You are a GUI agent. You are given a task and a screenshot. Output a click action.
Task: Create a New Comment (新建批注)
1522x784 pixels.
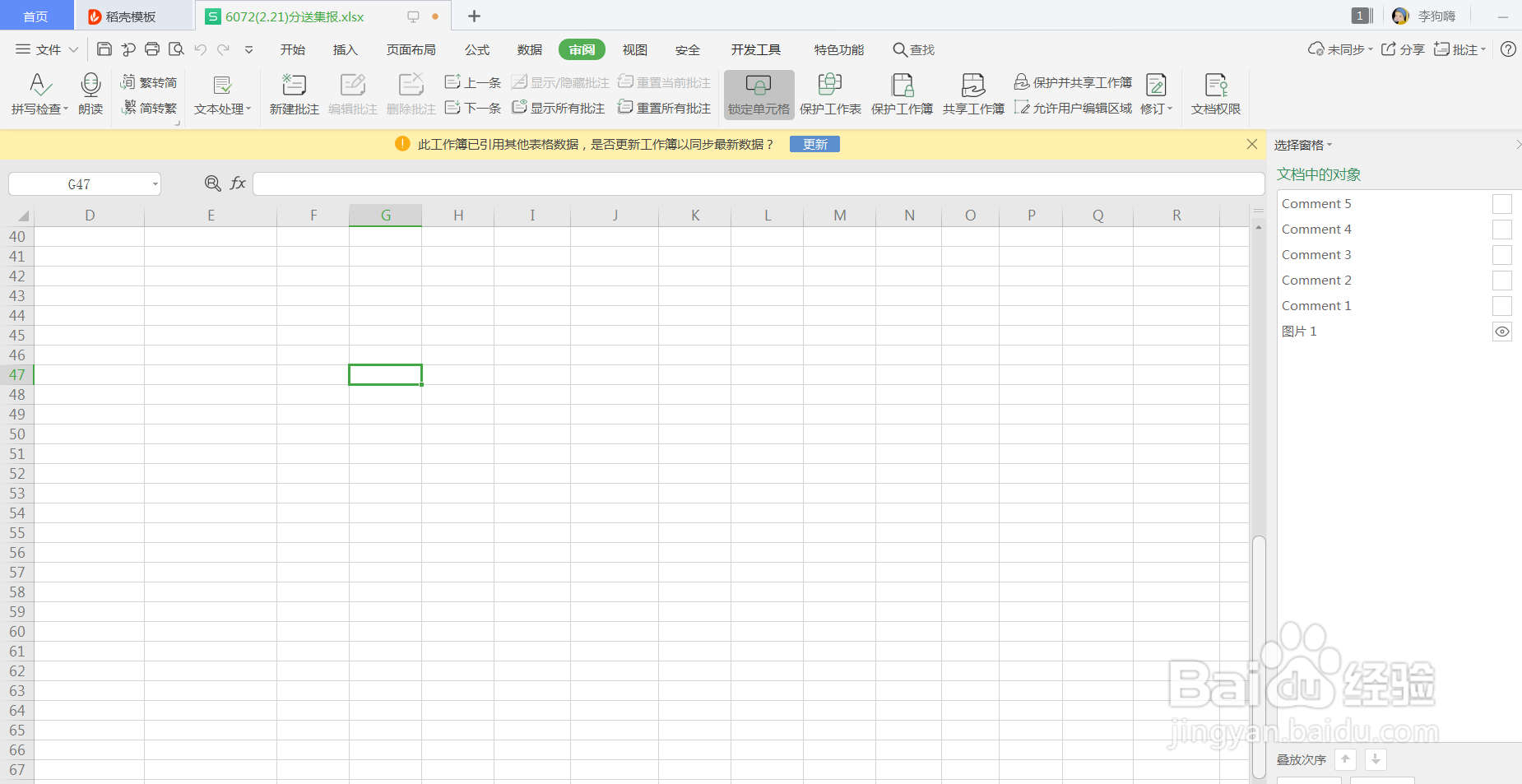pyautogui.click(x=294, y=94)
